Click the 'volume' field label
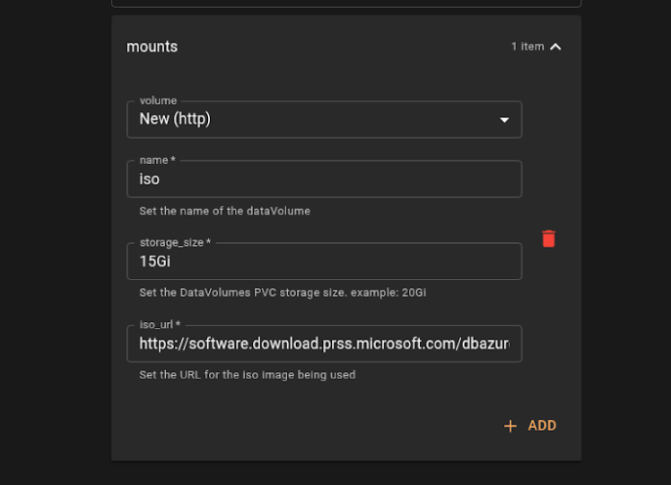This screenshot has width=671, height=485. [x=158, y=101]
